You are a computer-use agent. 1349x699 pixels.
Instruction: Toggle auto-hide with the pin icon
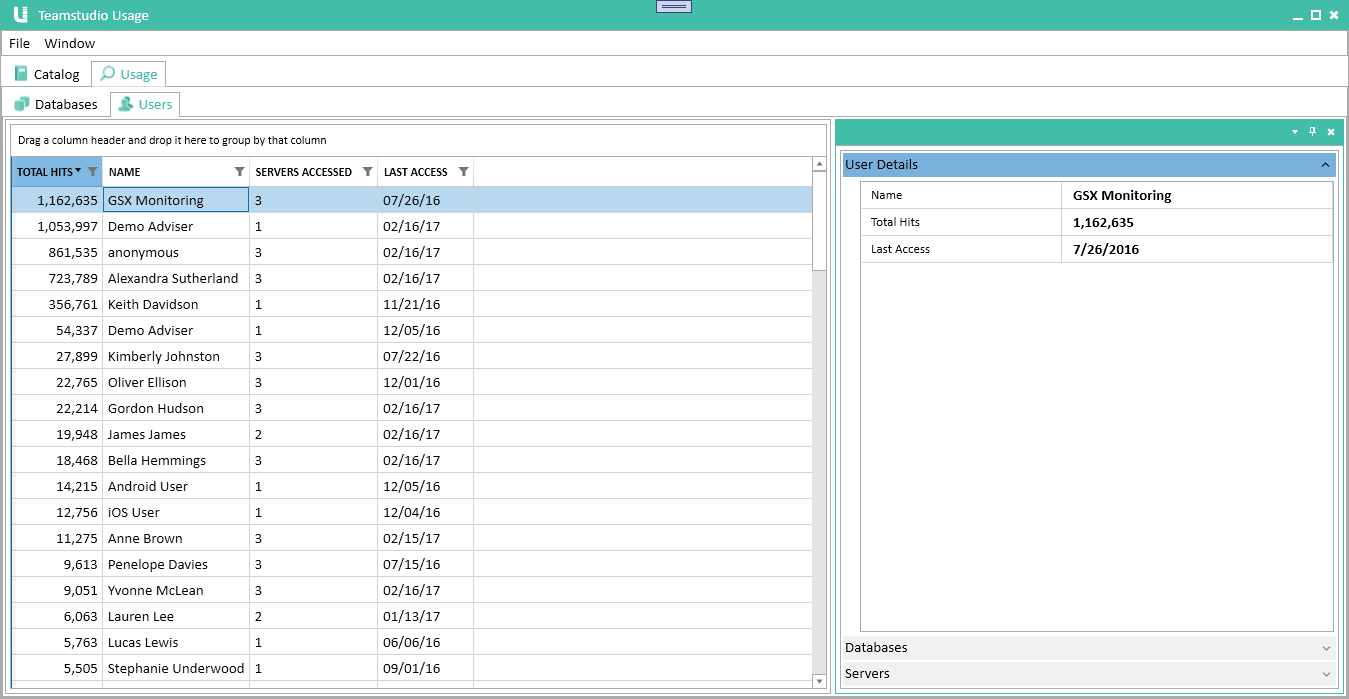1312,131
